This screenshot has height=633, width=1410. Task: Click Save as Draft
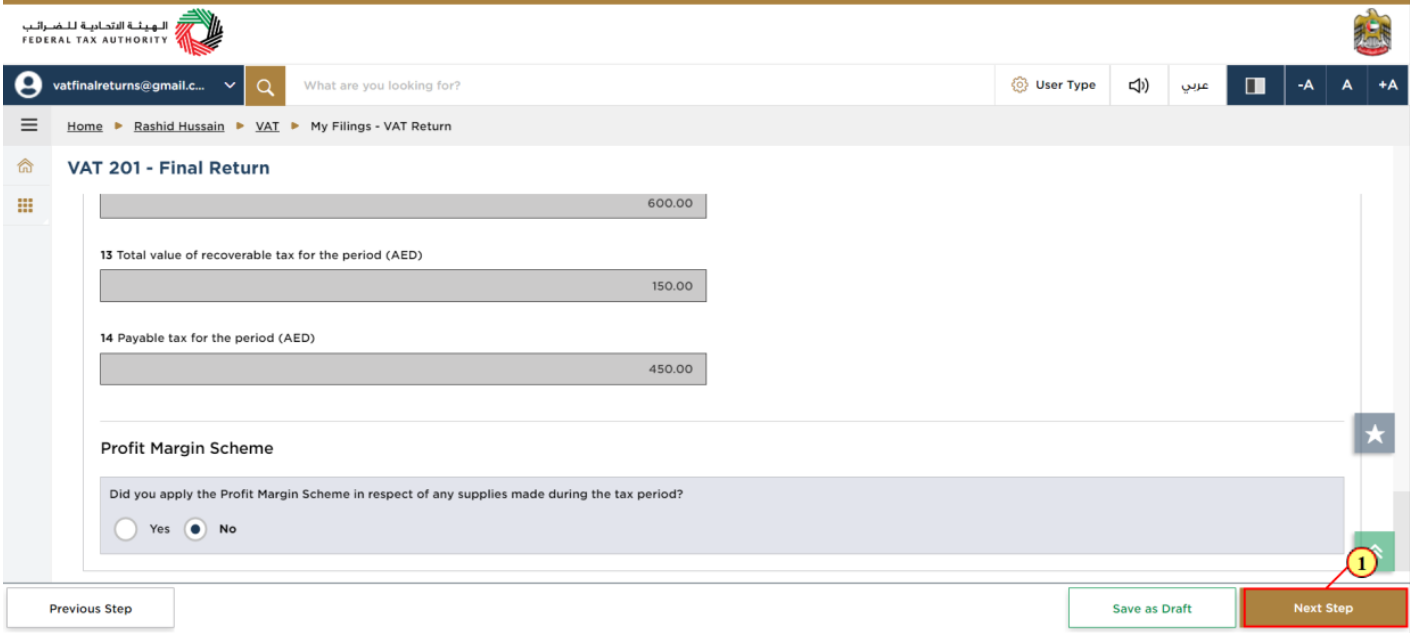1152,608
